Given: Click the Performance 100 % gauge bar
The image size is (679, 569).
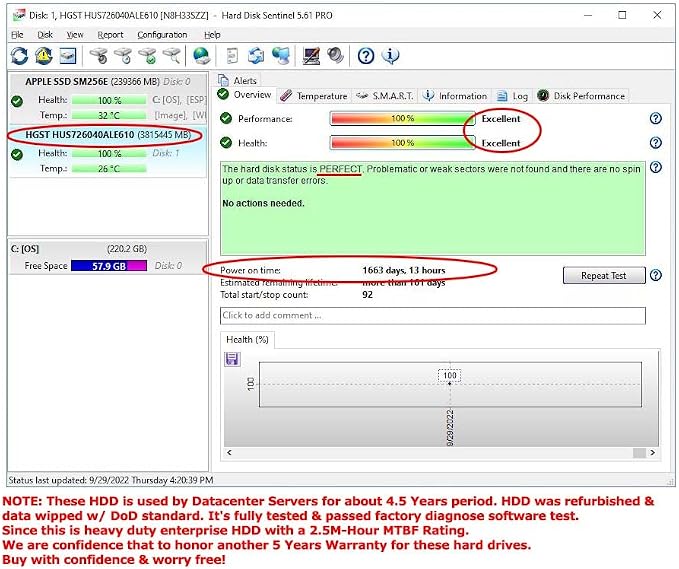Looking at the screenshot, I should [x=402, y=118].
